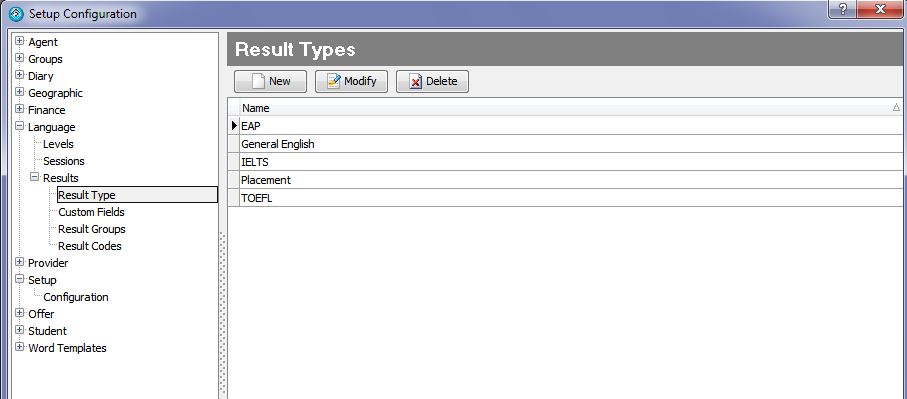
Task: Click the help question mark button
Action: click(843, 9)
